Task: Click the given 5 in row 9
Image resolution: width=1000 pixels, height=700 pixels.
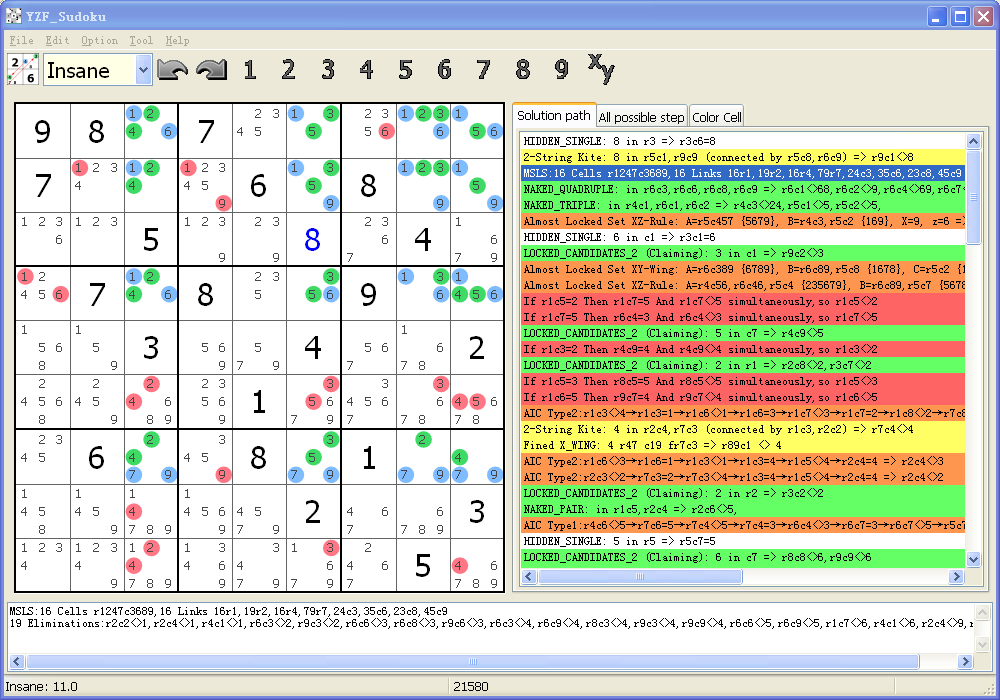Action: point(423,565)
